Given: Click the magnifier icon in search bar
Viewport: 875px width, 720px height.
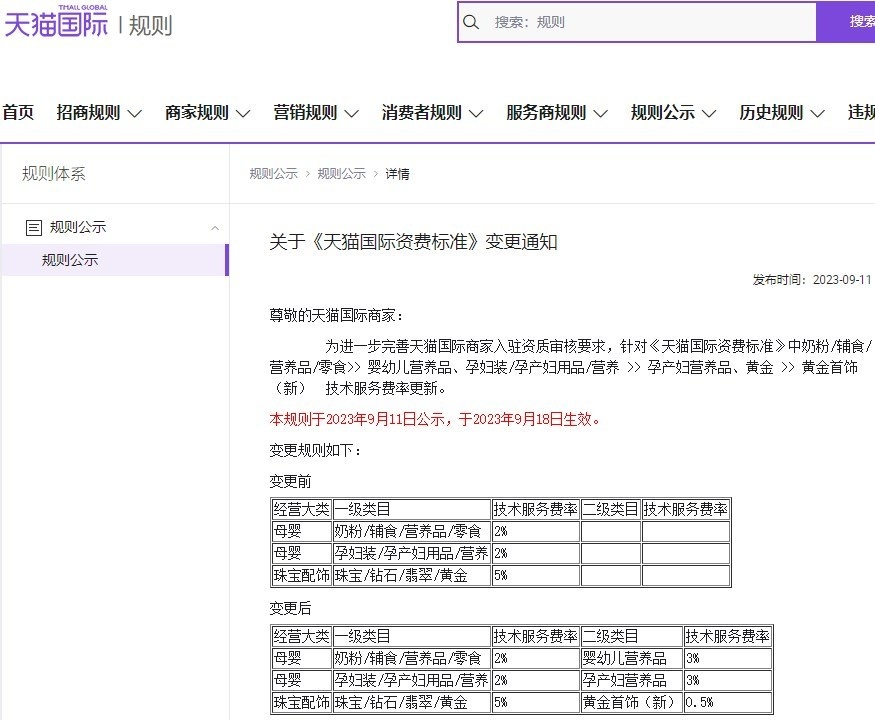Looking at the screenshot, I should click(471, 22).
